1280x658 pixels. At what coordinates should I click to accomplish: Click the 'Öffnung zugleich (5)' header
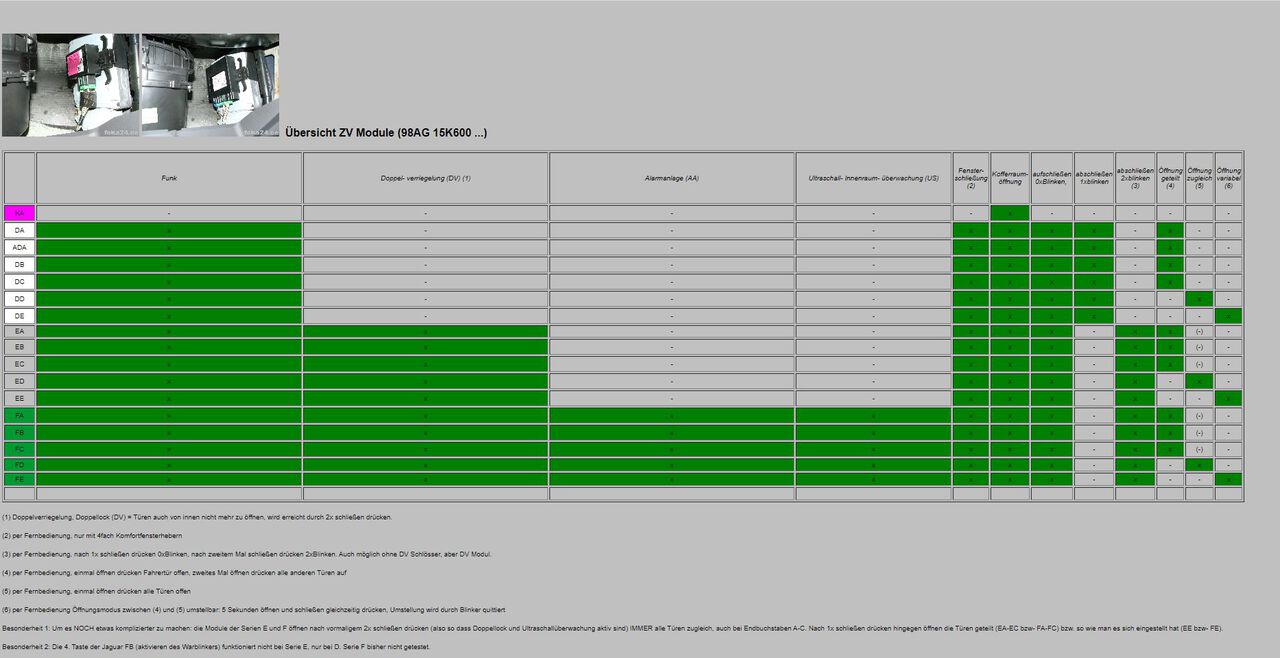pyautogui.click(x=1199, y=178)
